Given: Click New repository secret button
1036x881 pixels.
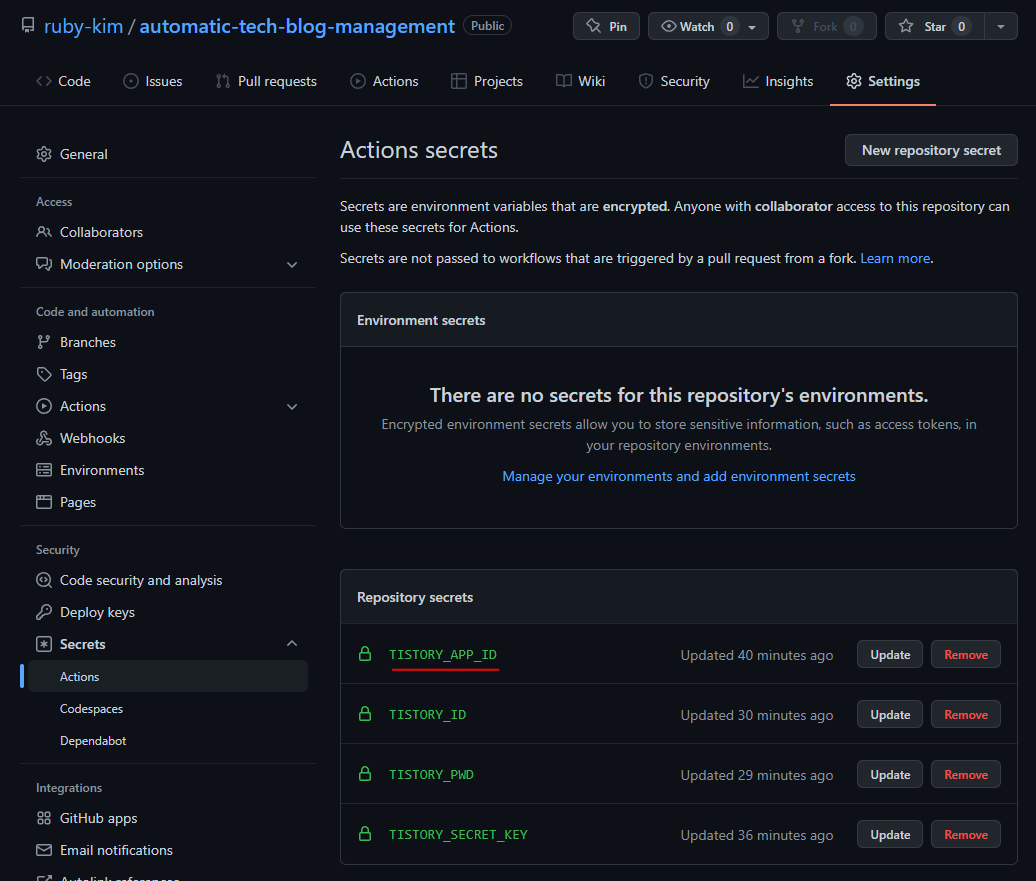Looking at the screenshot, I should (931, 151).
